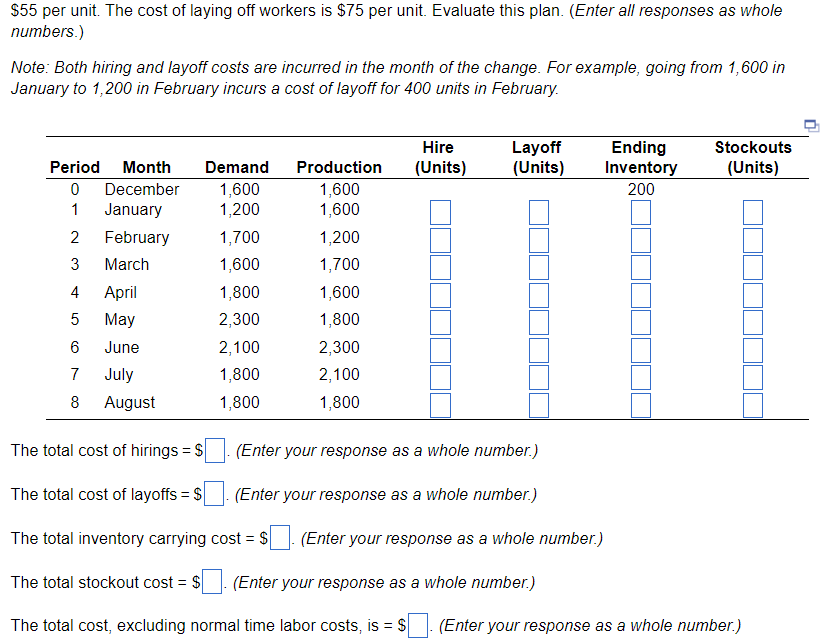Click the April Ending Inventory cell

[639, 294]
